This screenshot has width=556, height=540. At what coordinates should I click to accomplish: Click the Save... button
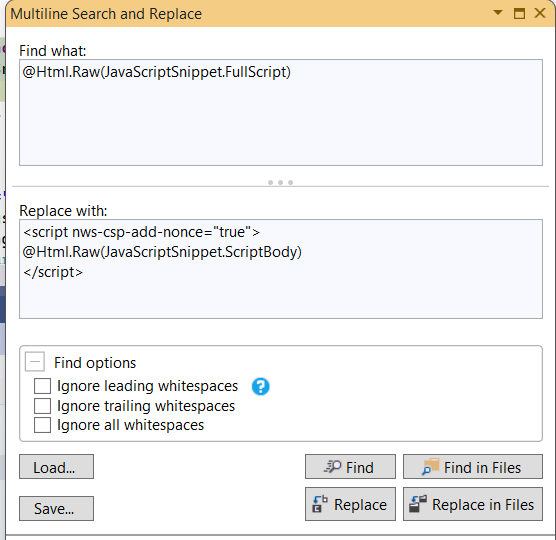pyautogui.click(x=56, y=508)
